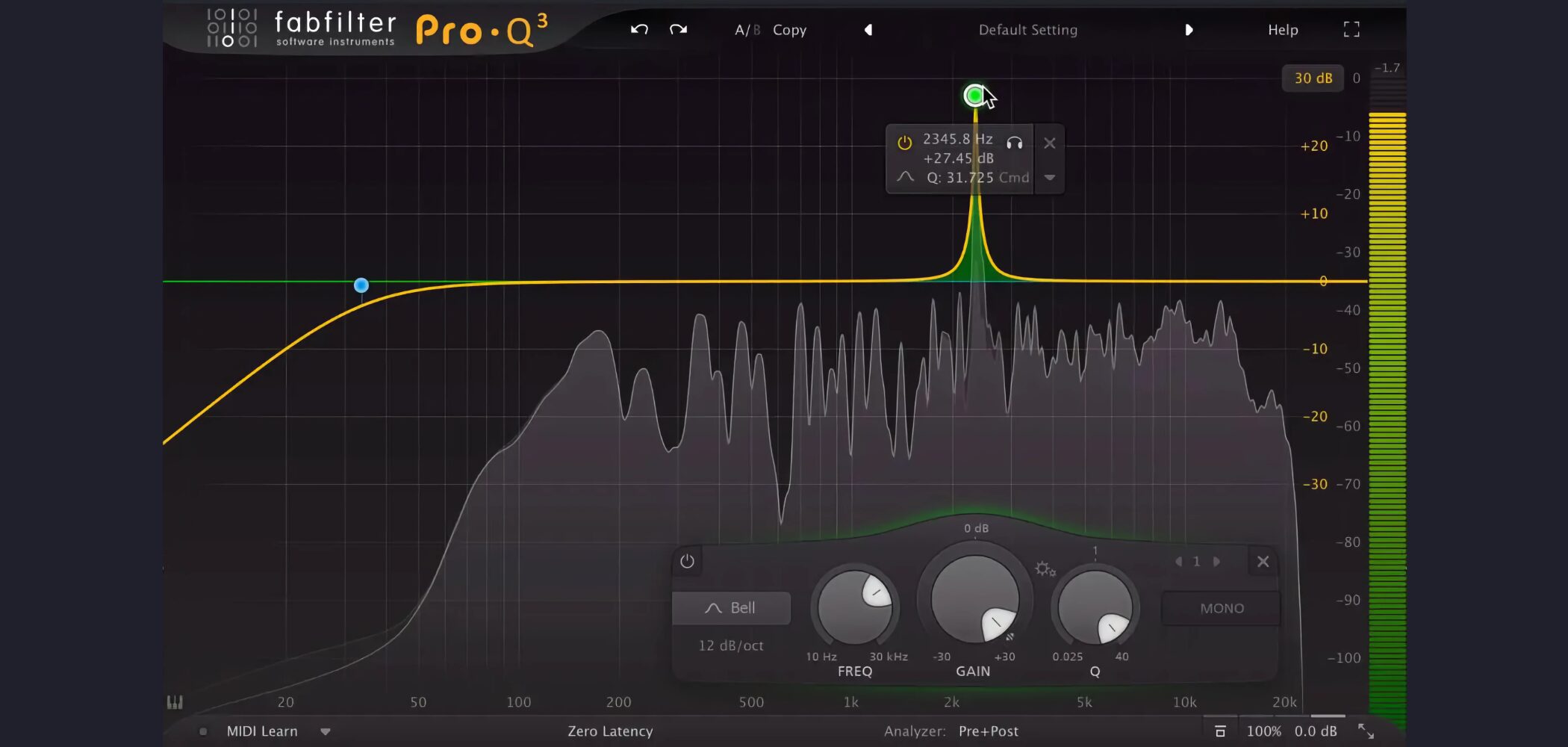Click the redo arrow icon
Screen dimensions: 1568x747
678,29
